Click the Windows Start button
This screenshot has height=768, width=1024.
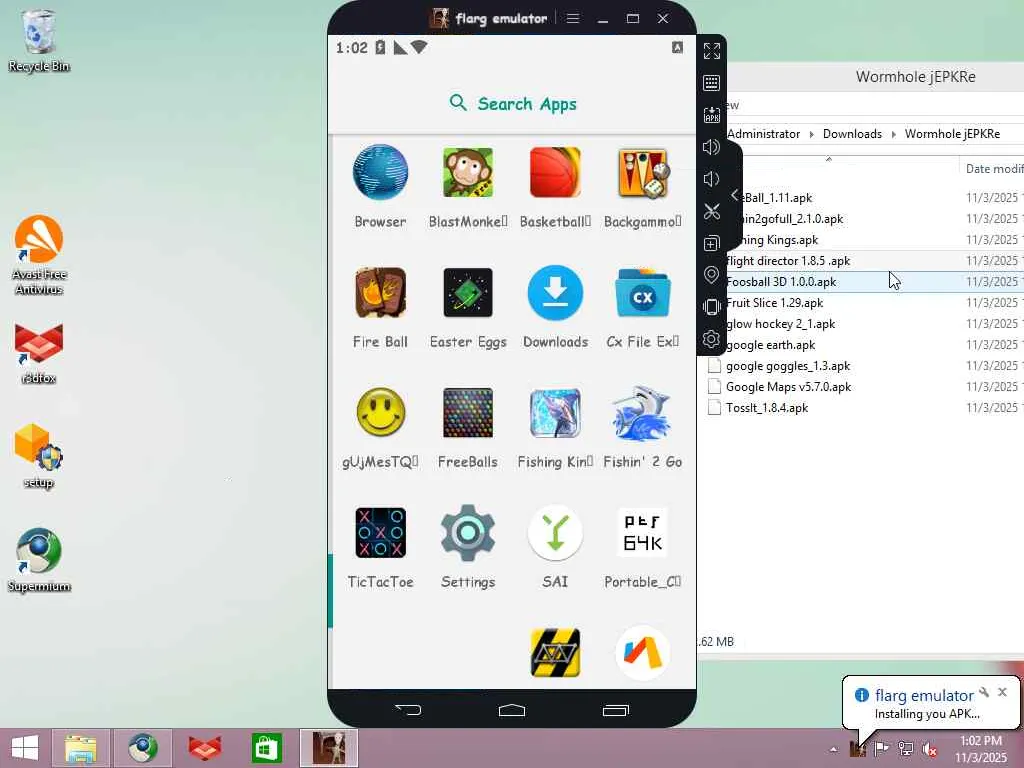click(x=25, y=748)
